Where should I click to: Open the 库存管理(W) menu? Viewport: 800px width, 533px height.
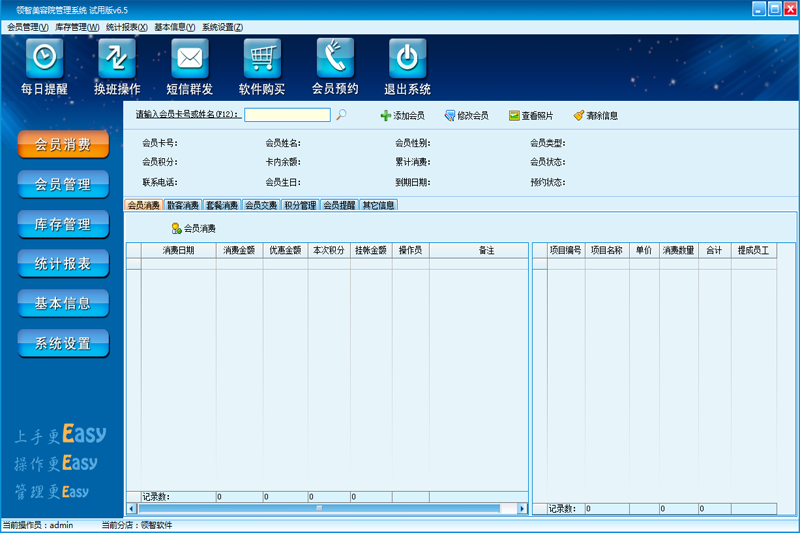77,27
